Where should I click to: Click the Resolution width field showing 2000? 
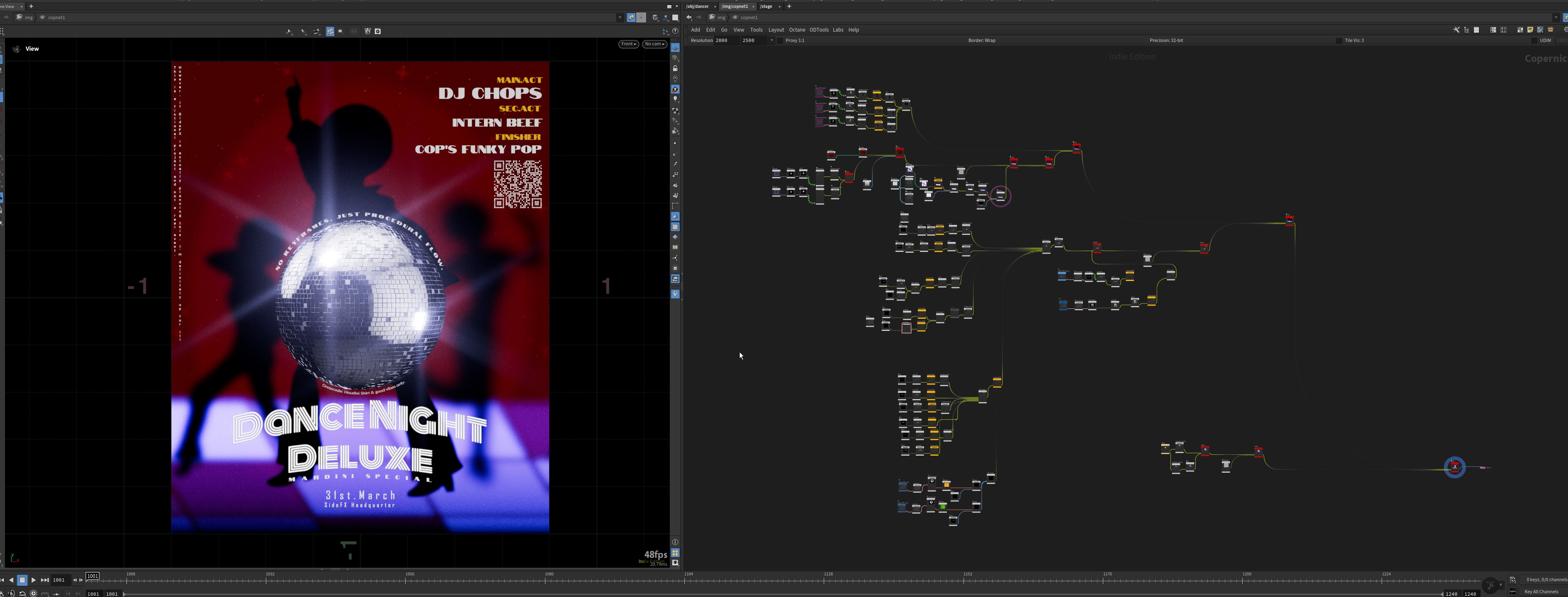pos(726,40)
